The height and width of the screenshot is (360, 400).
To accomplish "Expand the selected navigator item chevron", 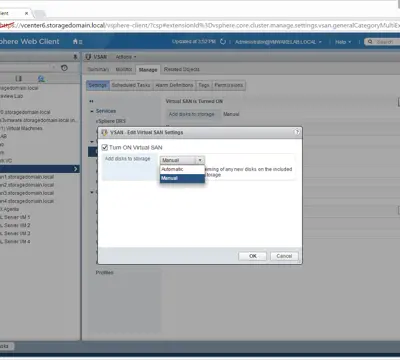I will (x=76, y=169).
